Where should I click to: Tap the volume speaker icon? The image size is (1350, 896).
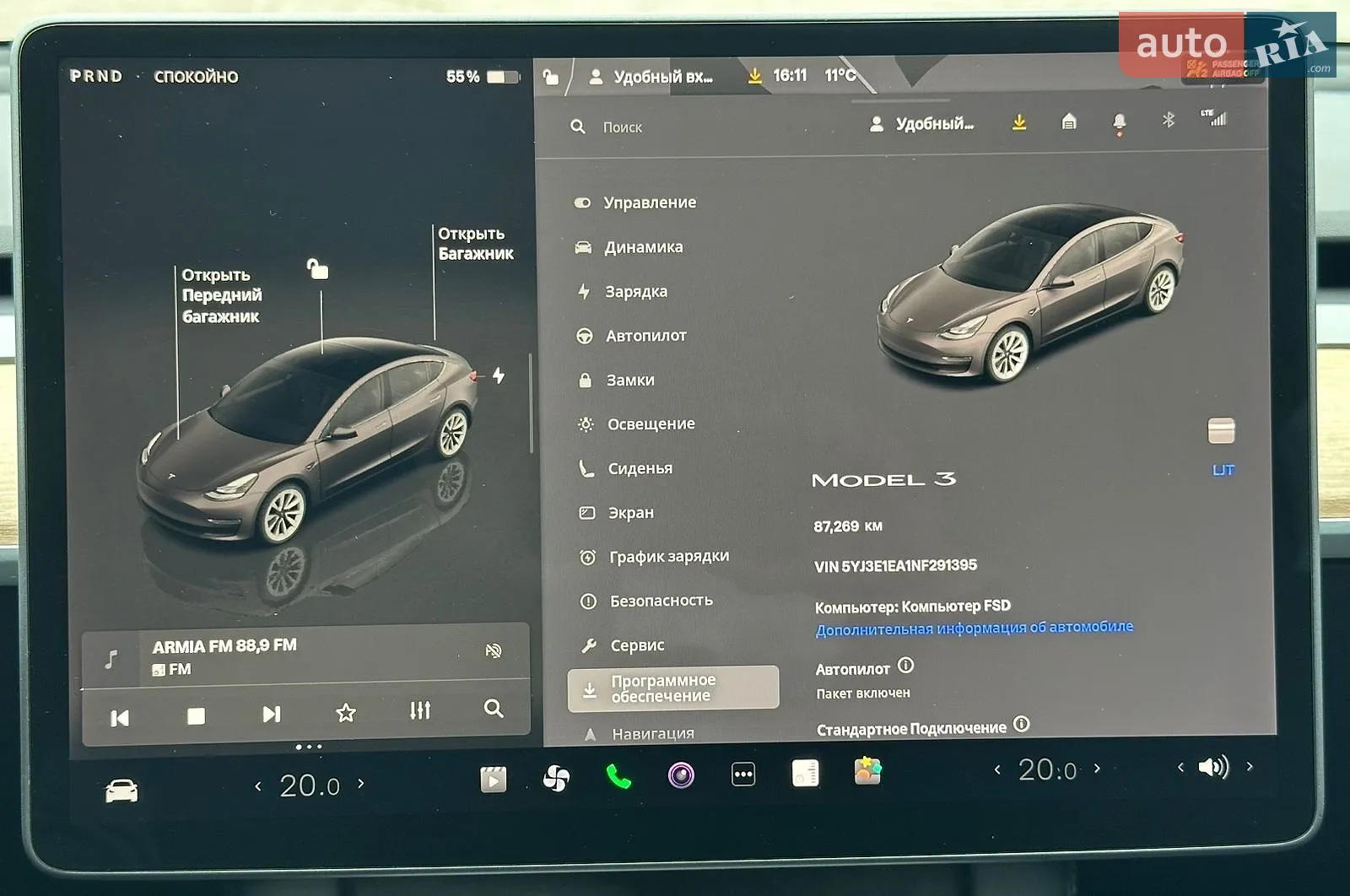coord(1213,767)
